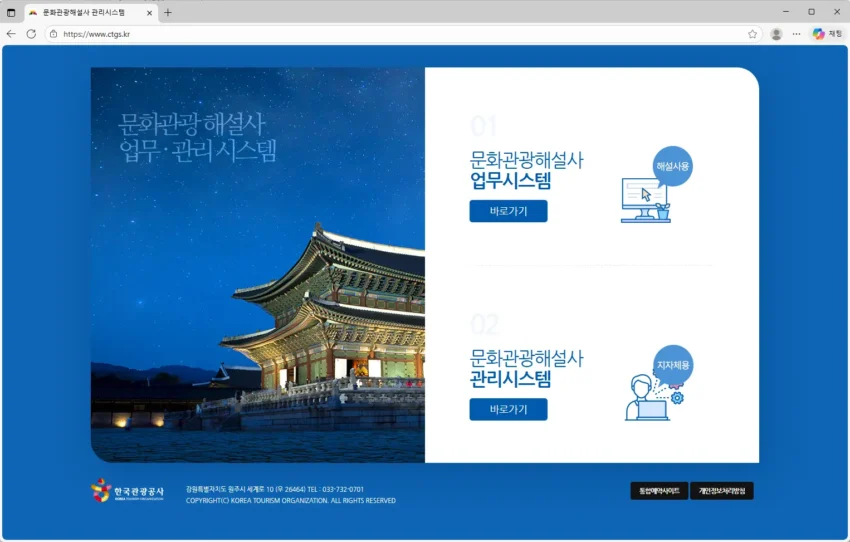Maximize the browser window
850x542 pixels.
[x=812, y=11]
